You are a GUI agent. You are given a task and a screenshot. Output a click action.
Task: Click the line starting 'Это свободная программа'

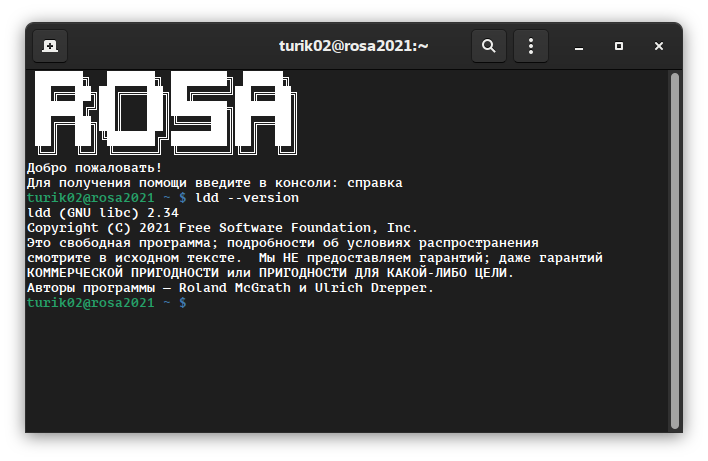tap(283, 243)
